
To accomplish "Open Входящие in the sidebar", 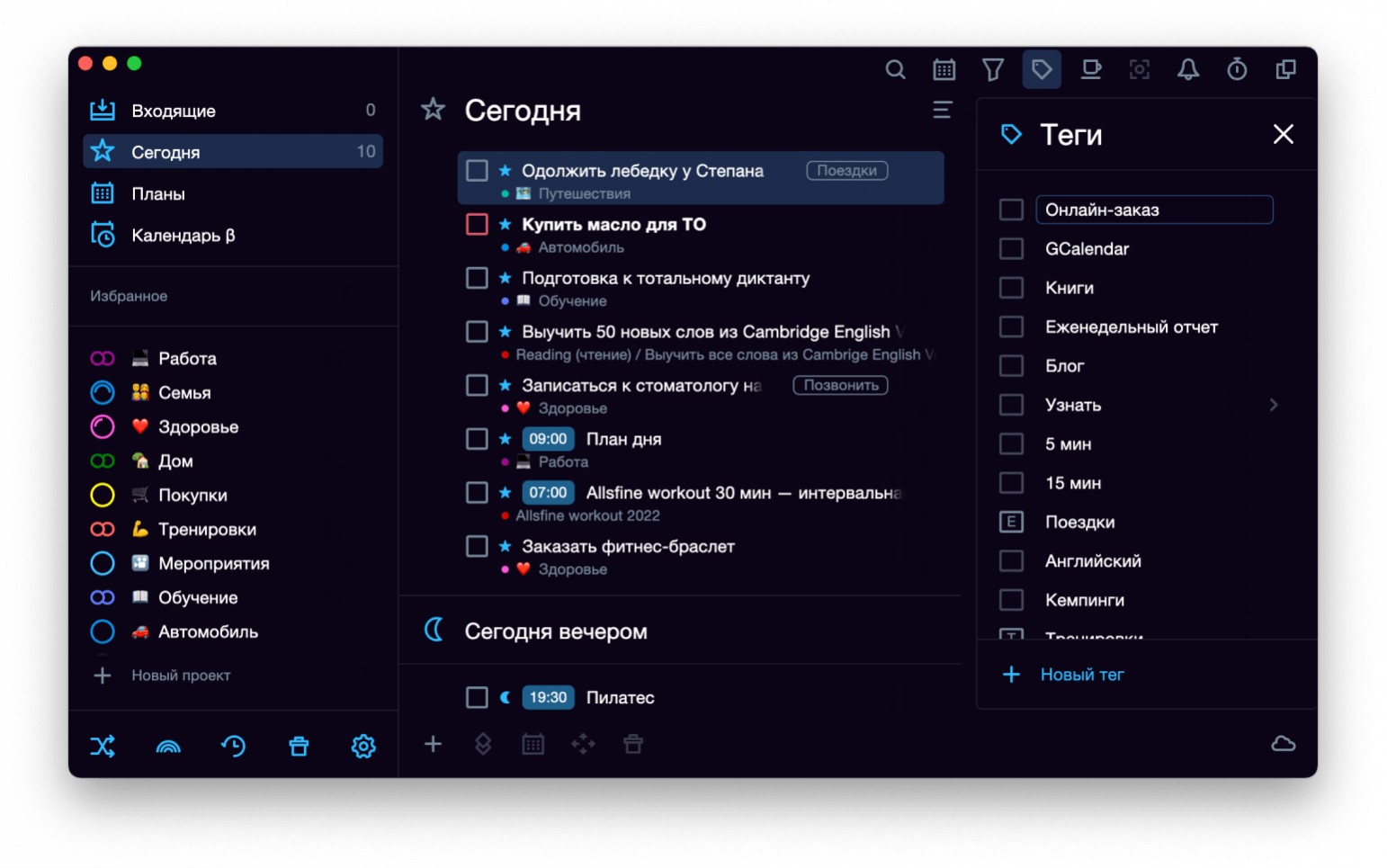I will pyautogui.click(x=233, y=111).
